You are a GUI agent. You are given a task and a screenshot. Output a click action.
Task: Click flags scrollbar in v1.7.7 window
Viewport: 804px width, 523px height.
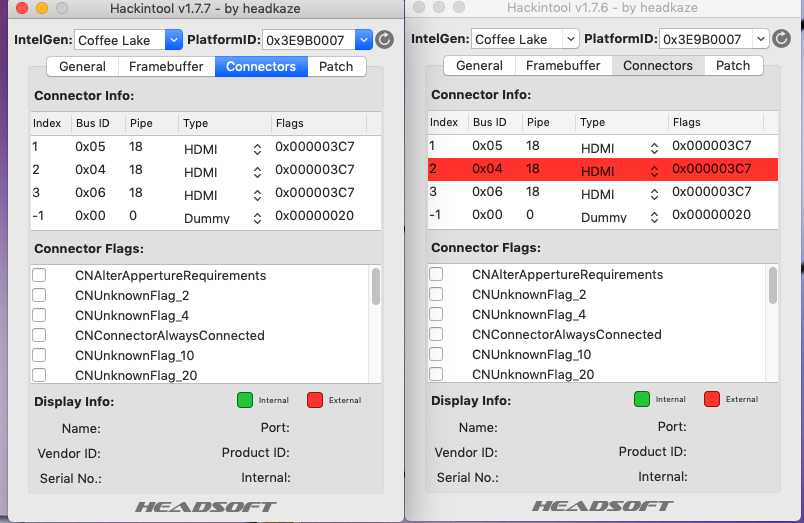point(376,286)
